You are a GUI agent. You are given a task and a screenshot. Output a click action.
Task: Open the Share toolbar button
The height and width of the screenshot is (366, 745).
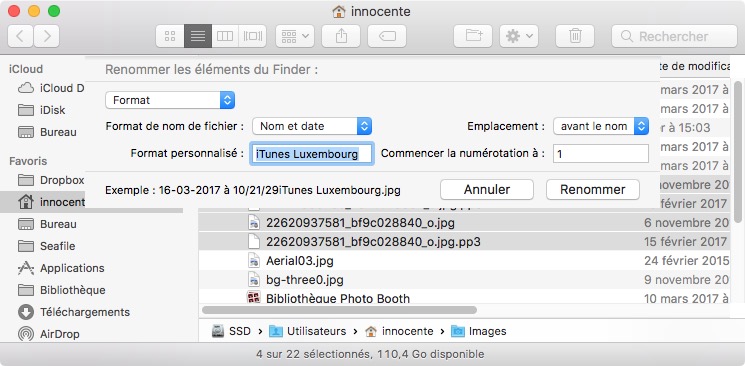(x=341, y=36)
